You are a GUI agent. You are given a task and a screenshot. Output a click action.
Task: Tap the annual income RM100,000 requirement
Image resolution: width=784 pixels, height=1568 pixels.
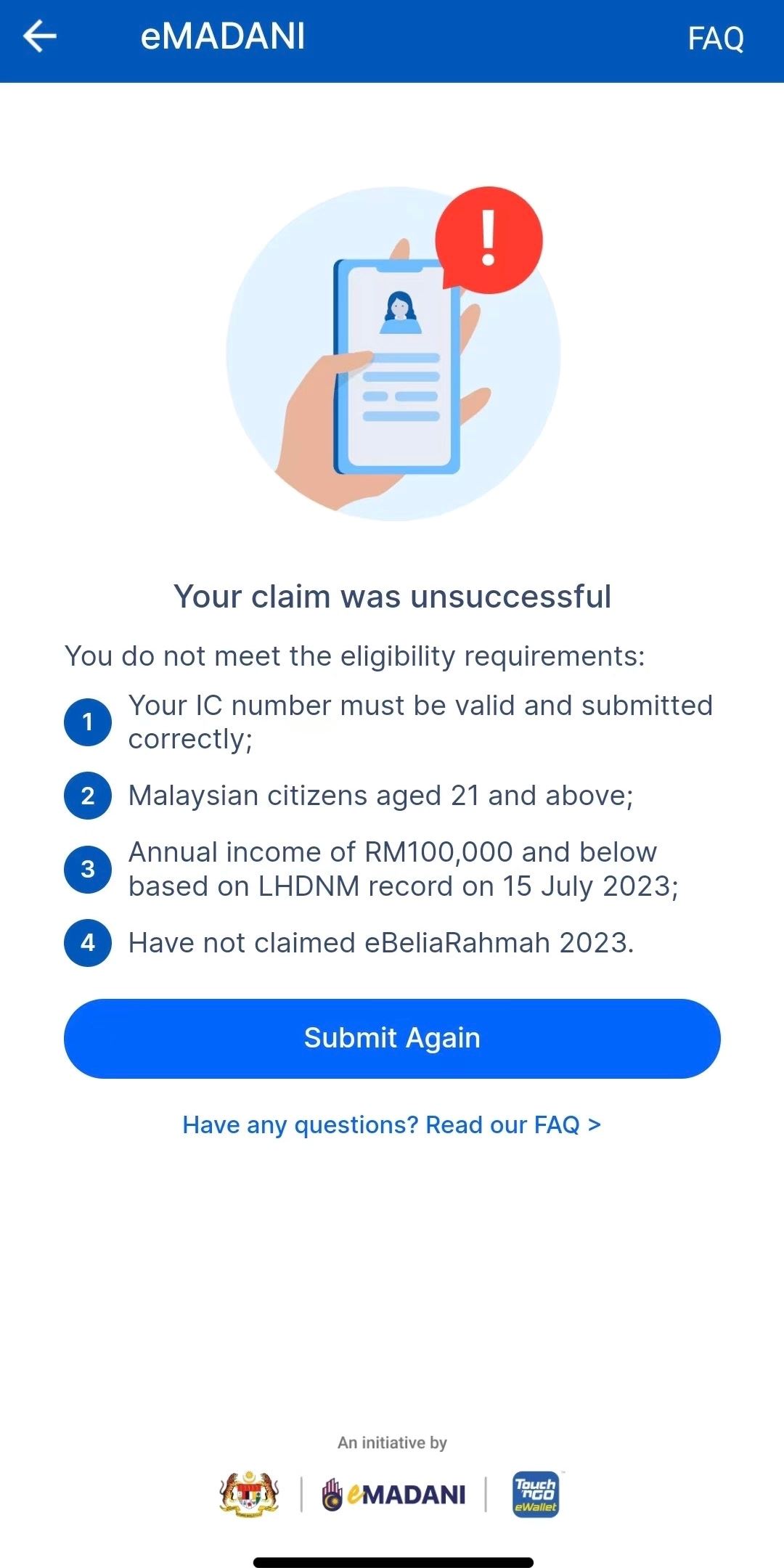[403, 869]
